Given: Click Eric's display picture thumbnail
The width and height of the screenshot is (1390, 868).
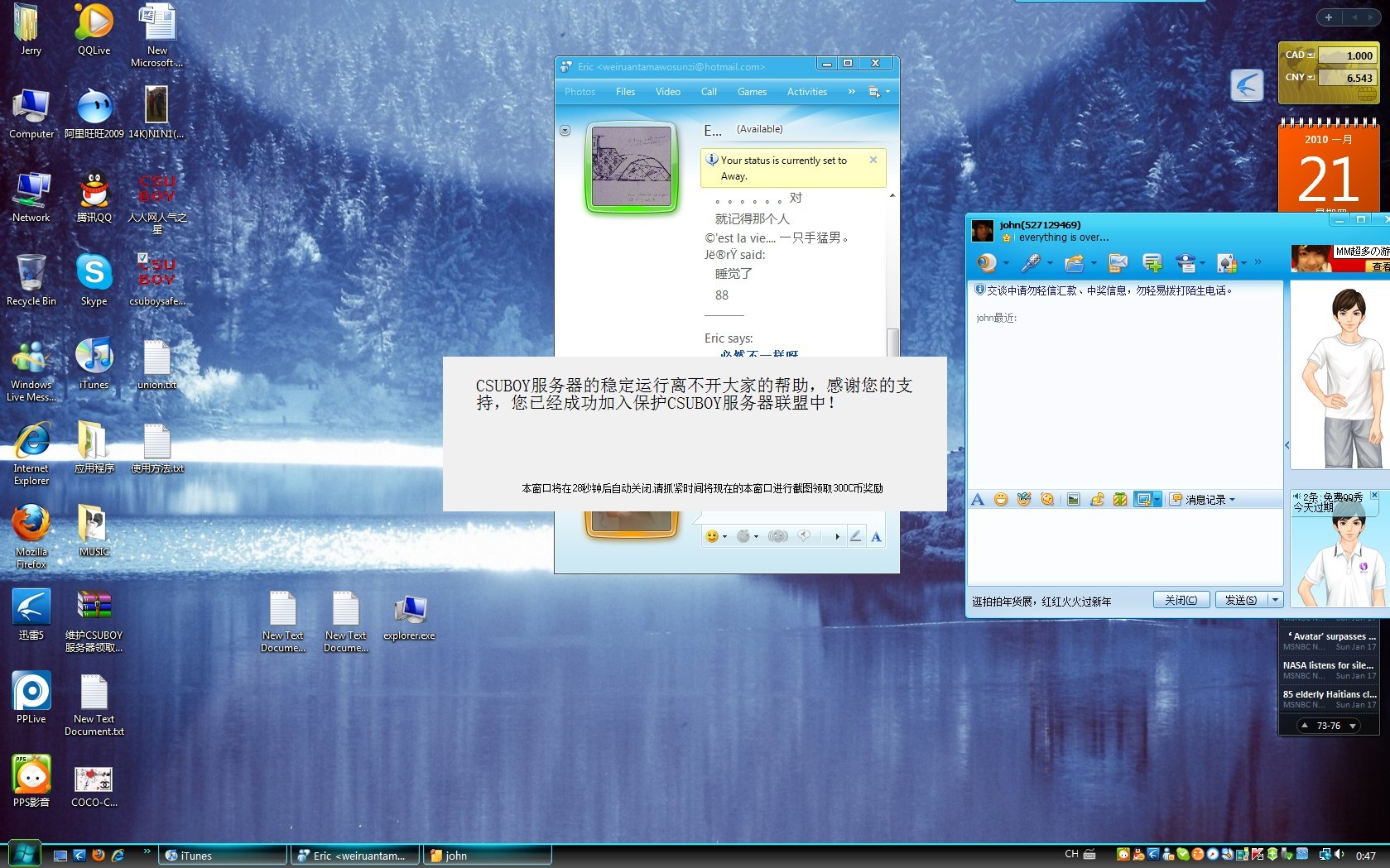Looking at the screenshot, I should [632, 168].
